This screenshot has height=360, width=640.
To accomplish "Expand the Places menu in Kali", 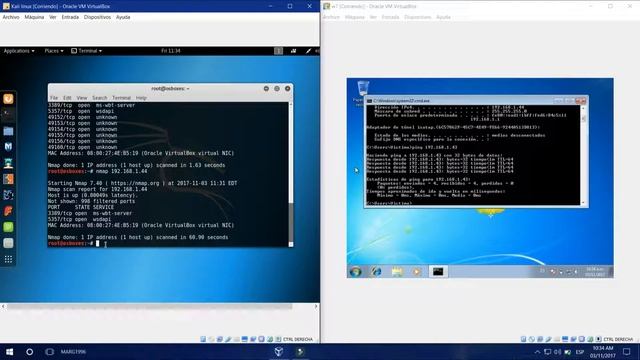I will tap(54, 51).
